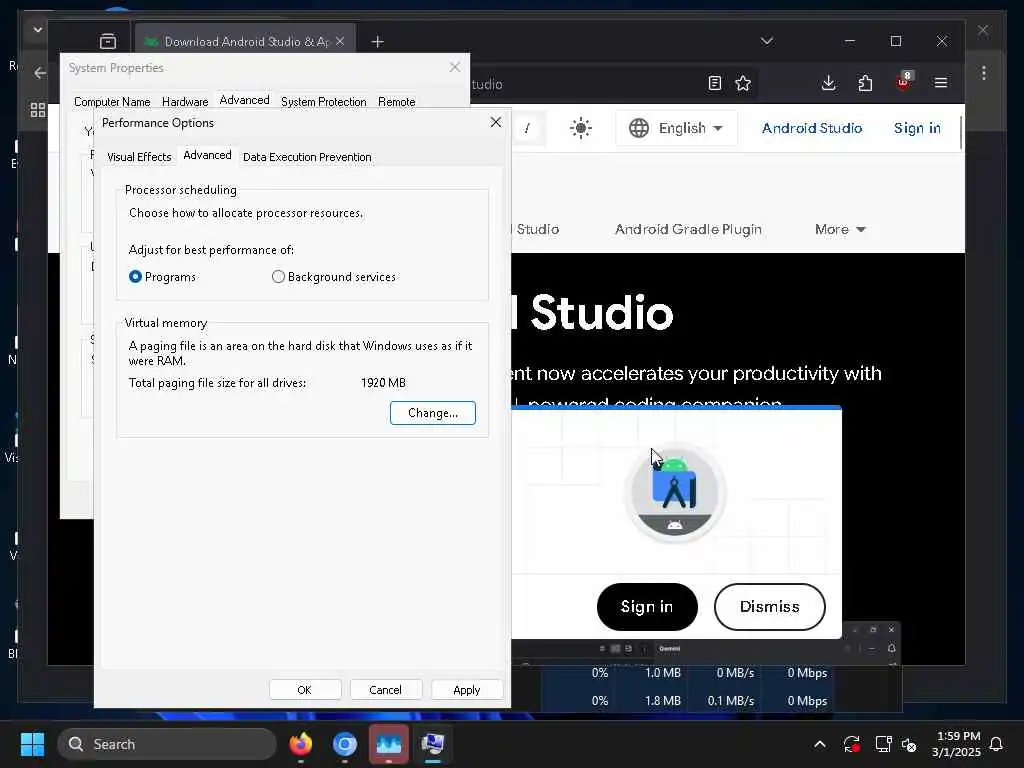
Task: Click the bell icon in small window
Action: pos(891,648)
